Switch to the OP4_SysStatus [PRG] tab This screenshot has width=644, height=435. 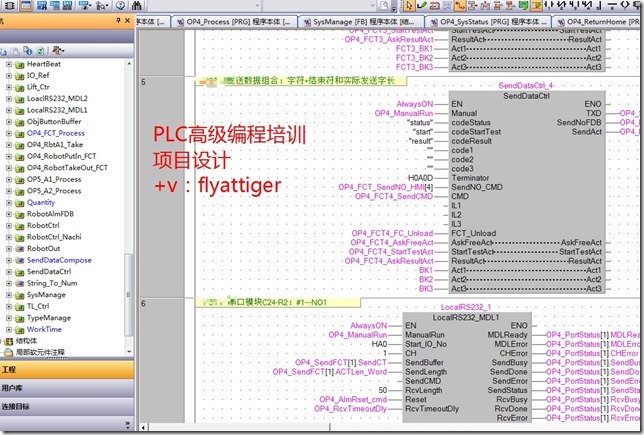[x=488, y=22]
